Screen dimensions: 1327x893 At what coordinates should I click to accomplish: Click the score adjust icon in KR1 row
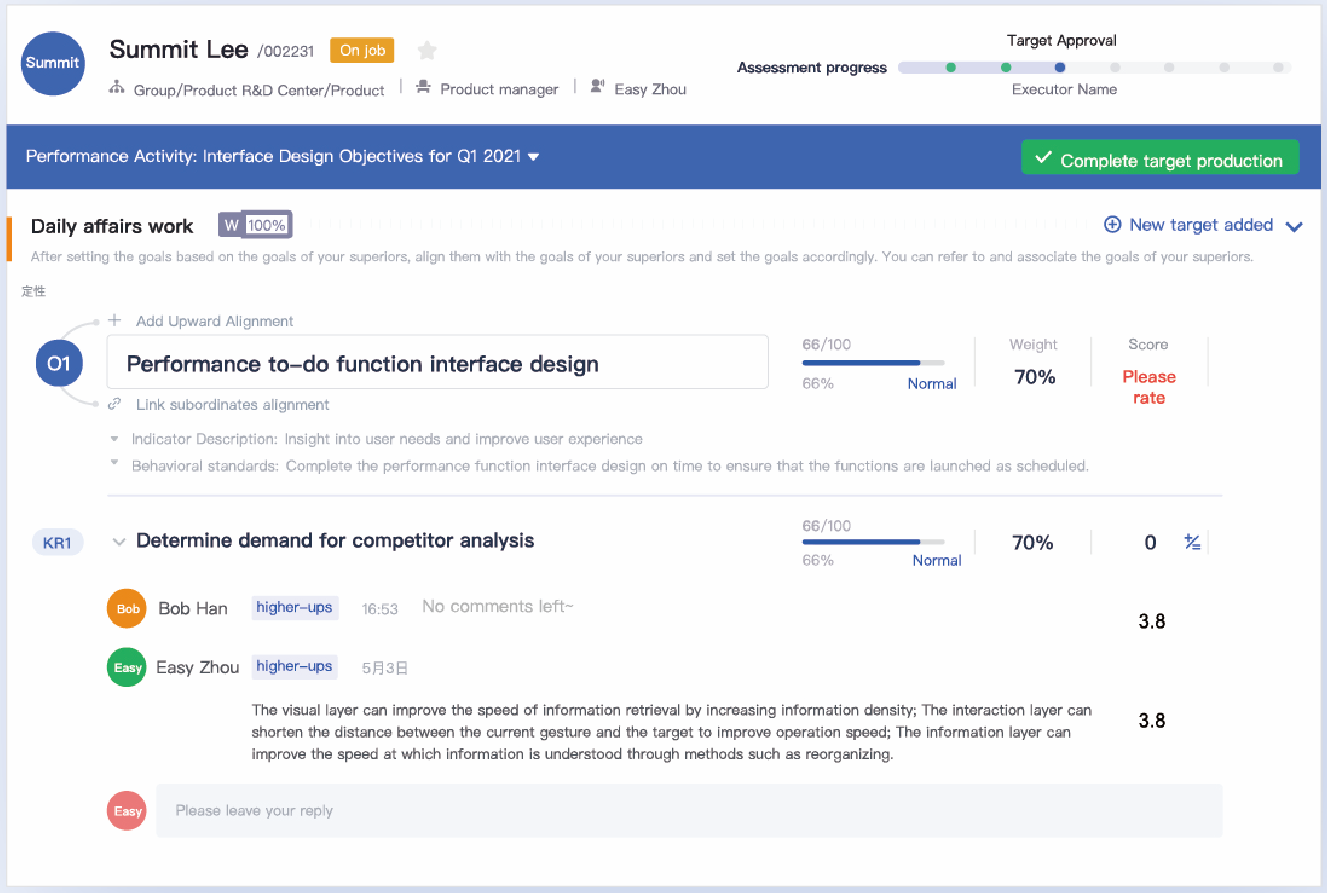[x=1192, y=542]
